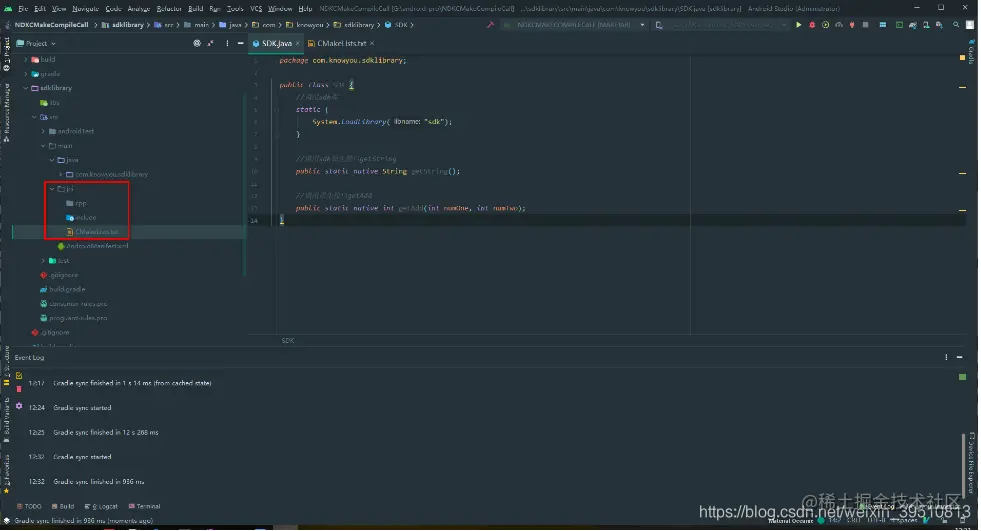The height and width of the screenshot is (531, 981).
Task: Close the CMakeLists.txt editor tab
Action: tap(372, 43)
